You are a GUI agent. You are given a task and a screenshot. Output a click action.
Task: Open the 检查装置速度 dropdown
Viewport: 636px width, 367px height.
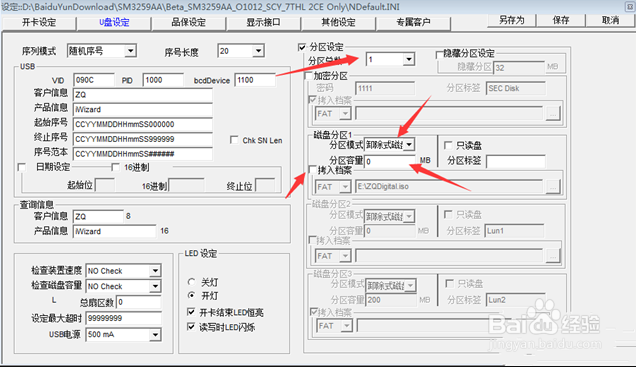(x=155, y=271)
